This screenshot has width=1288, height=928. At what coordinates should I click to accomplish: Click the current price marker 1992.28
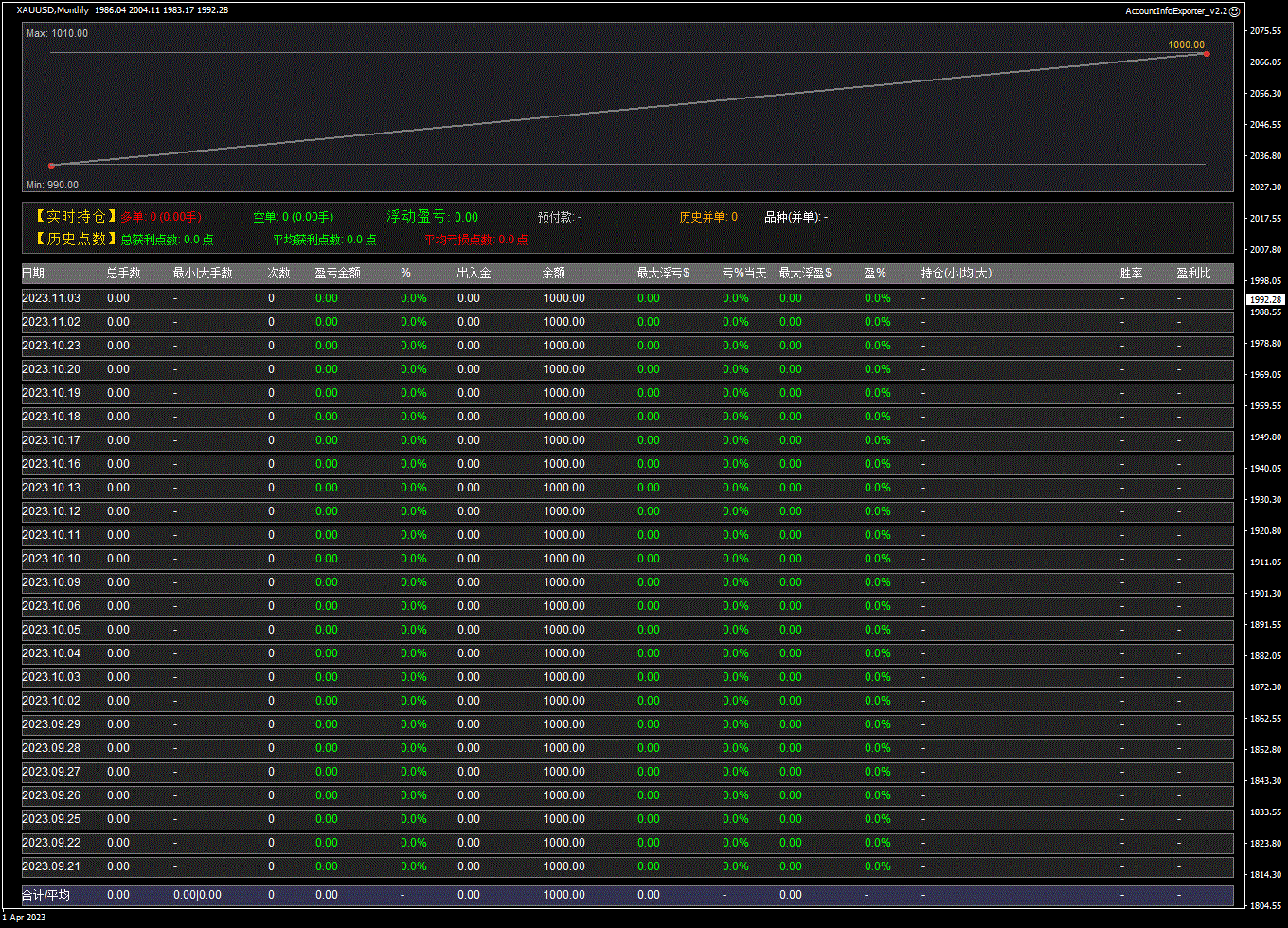(1265, 299)
